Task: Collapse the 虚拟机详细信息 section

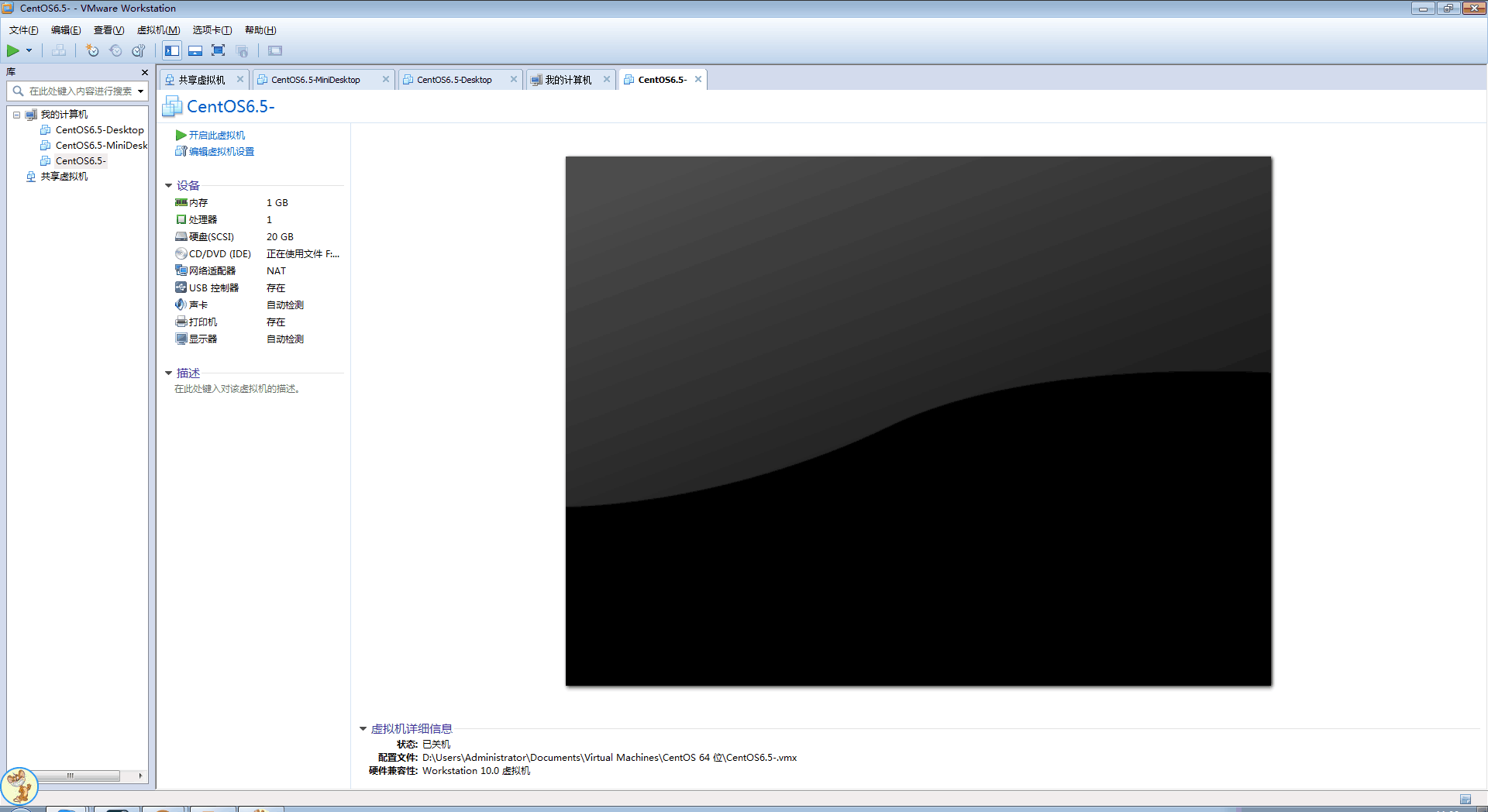Action: point(363,729)
